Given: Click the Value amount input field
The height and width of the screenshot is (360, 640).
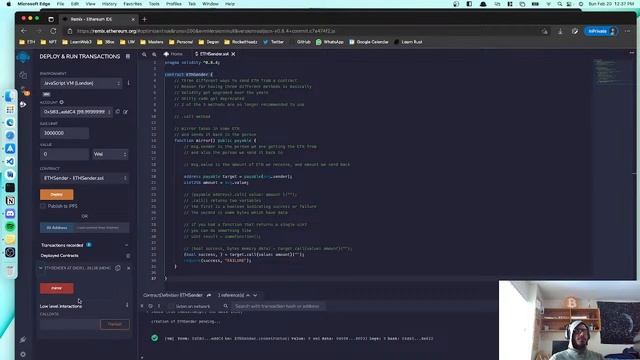Looking at the screenshot, I should [64, 154].
